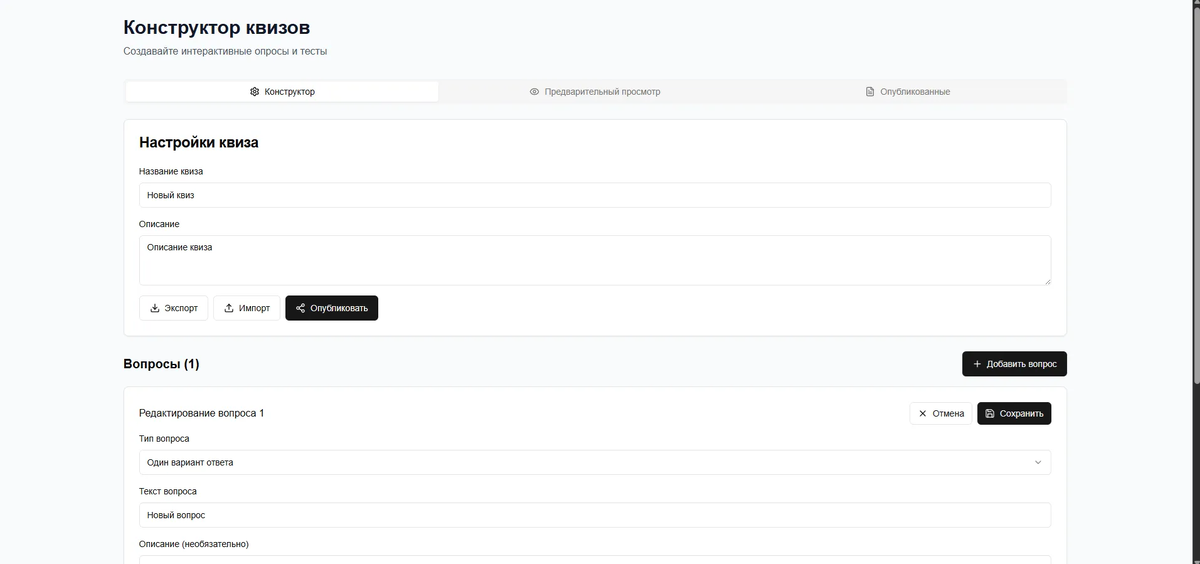Click the textarea resize handle in Описание
Viewport: 1200px width, 564px height.
tap(1046, 280)
